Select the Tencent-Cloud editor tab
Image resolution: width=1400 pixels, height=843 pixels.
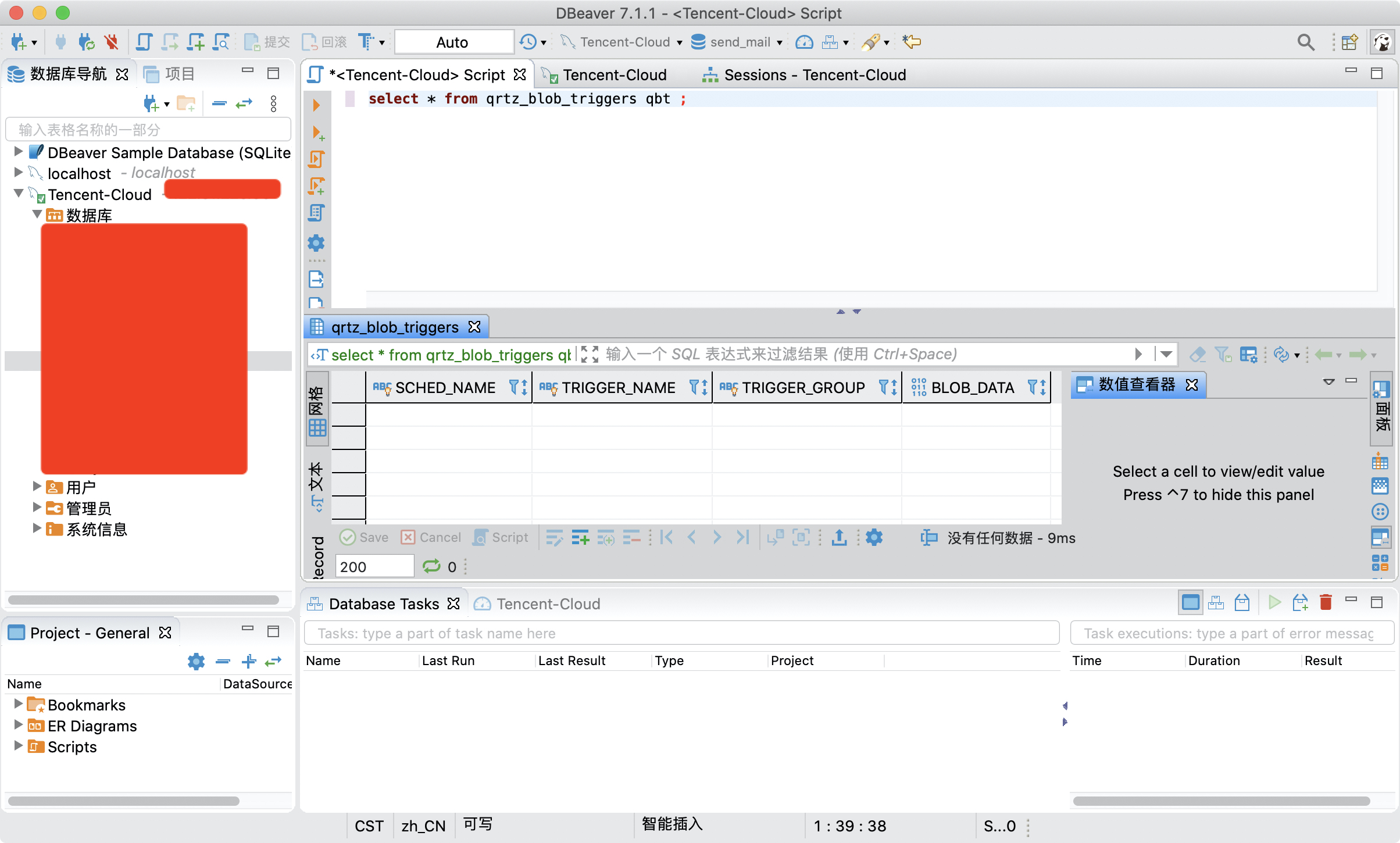click(605, 75)
